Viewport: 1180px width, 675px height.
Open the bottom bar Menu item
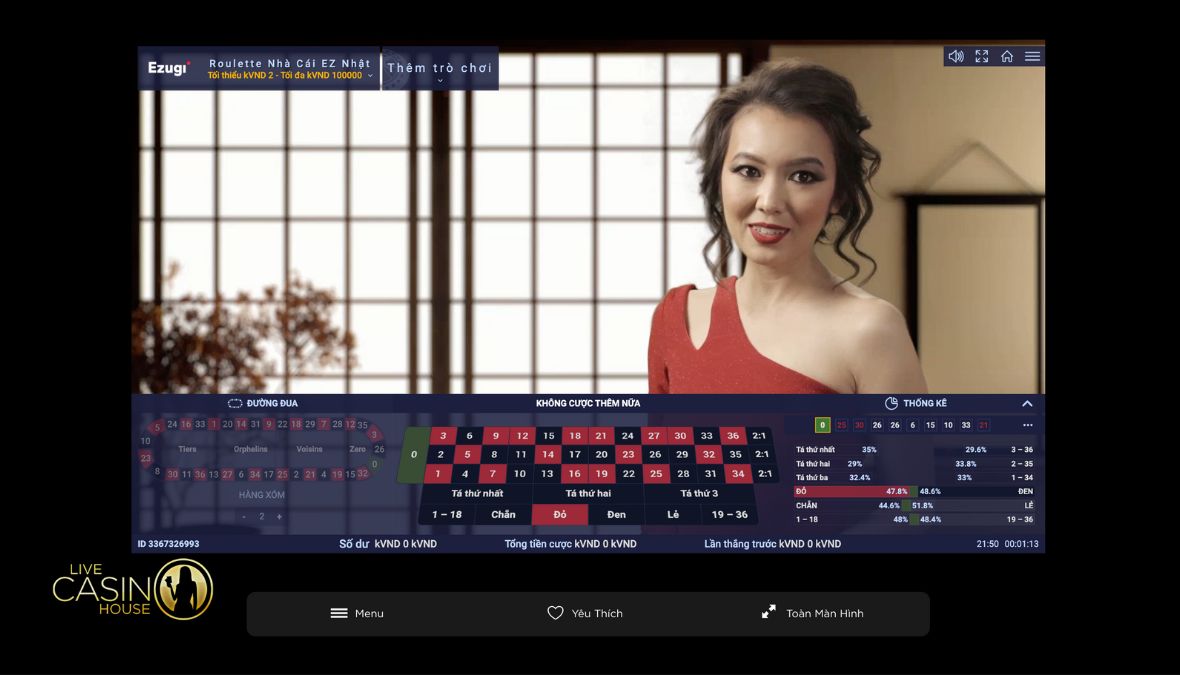coord(357,613)
